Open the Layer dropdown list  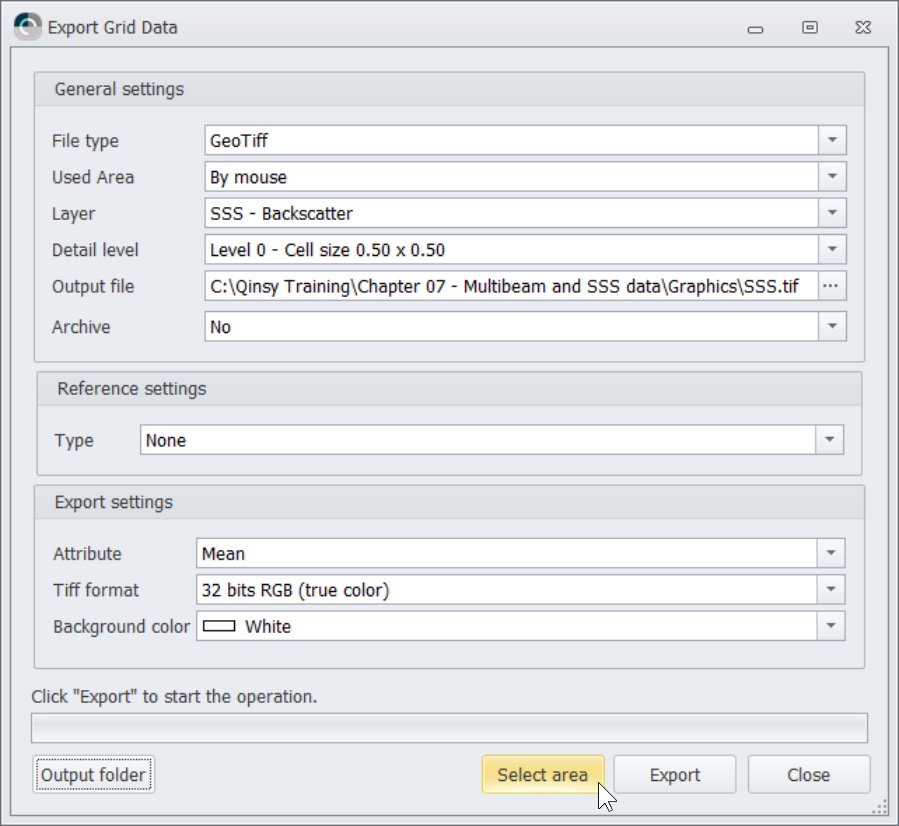[x=832, y=214]
